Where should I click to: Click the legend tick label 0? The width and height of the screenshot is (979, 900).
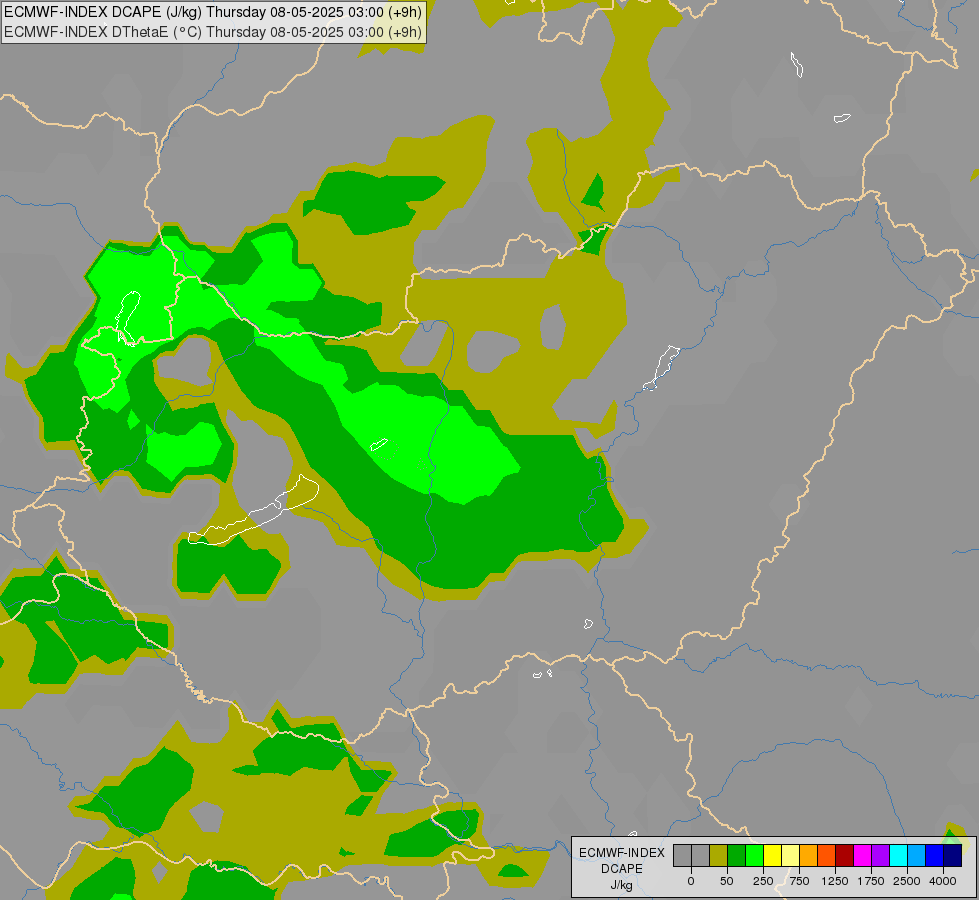click(691, 881)
